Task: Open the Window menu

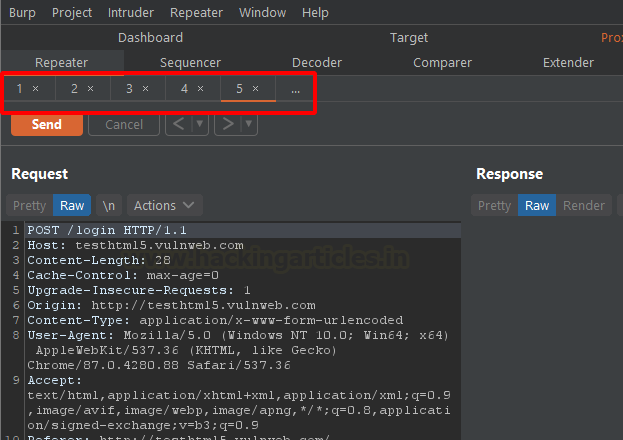Action: pyautogui.click(x=262, y=13)
